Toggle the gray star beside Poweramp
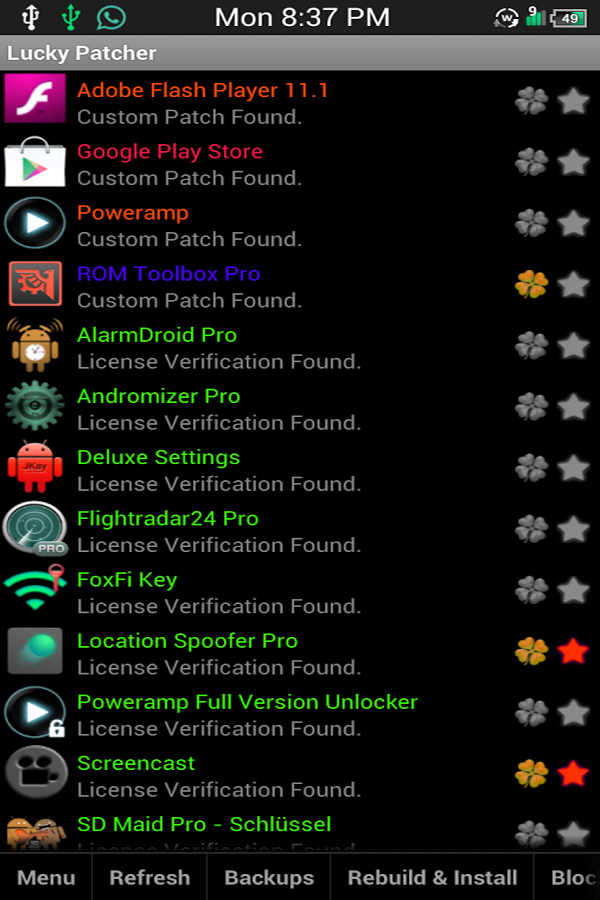This screenshot has width=600, height=900. pos(573,223)
